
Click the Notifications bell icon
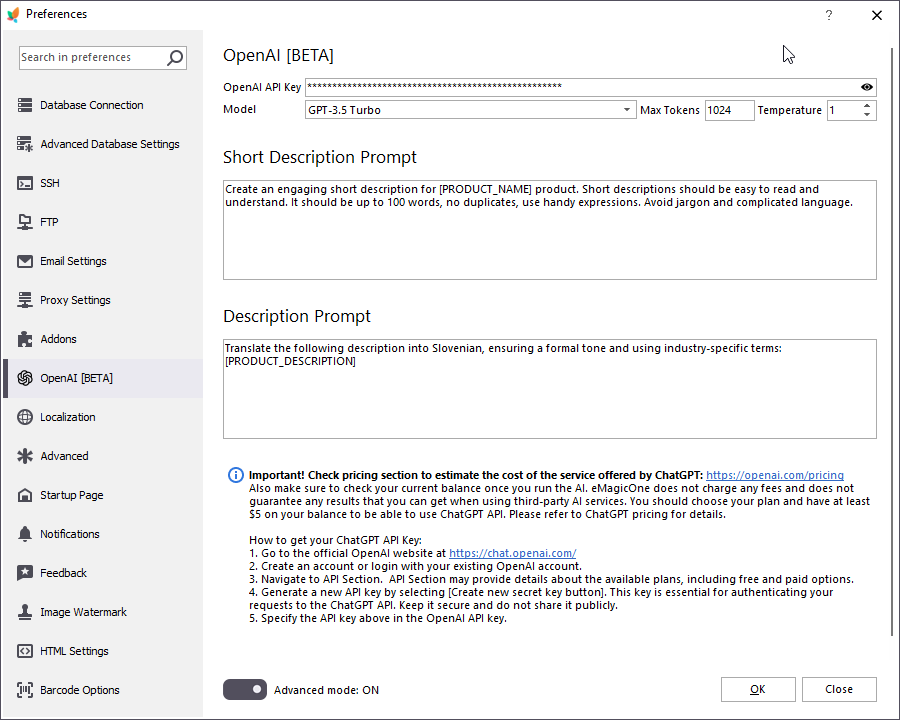pyautogui.click(x=25, y=535)
